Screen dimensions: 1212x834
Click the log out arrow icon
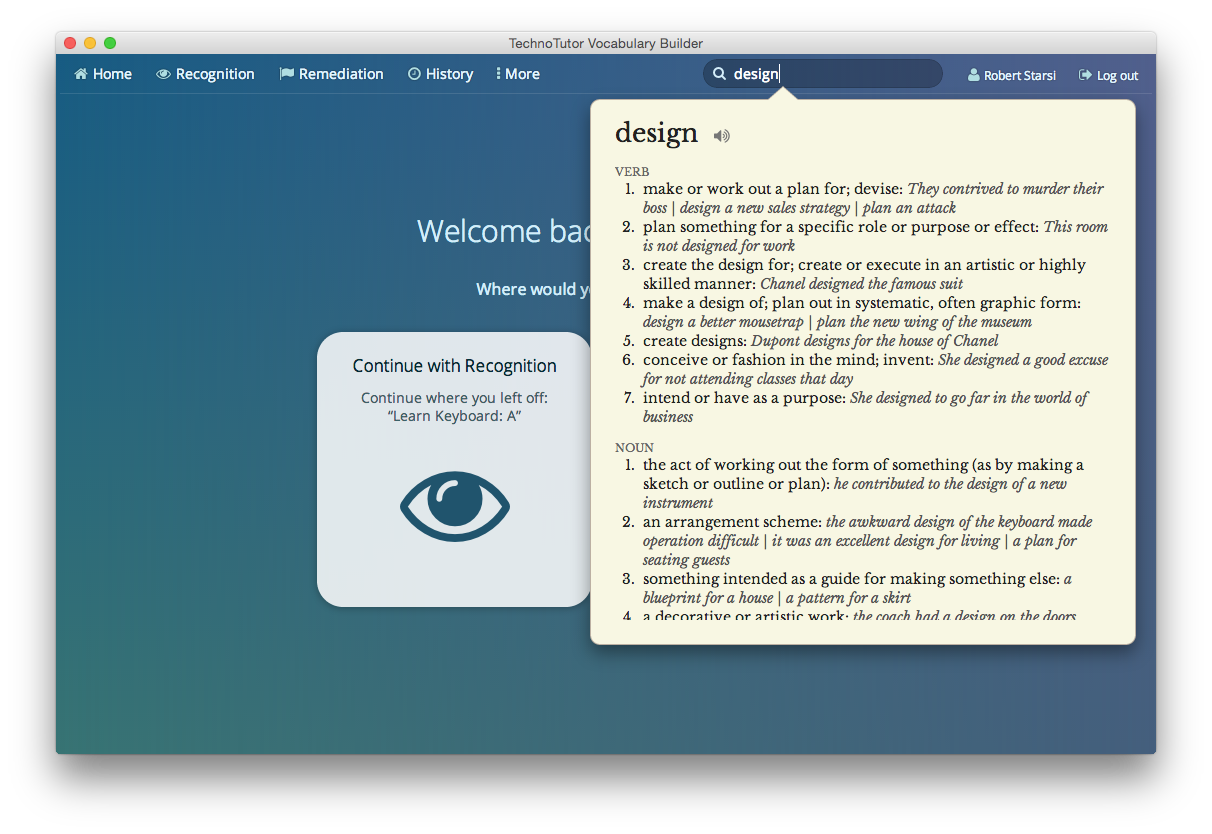tap(1084, 74)
